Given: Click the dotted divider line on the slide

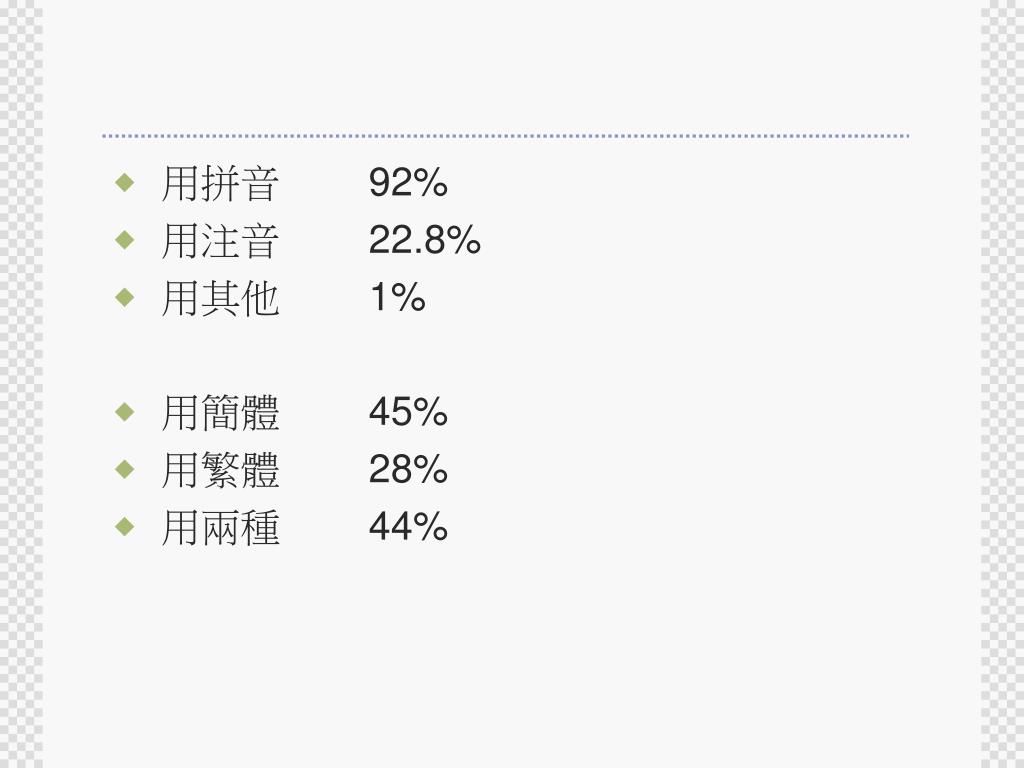Looking at the screenshot, I should click(x=505, y=136).
